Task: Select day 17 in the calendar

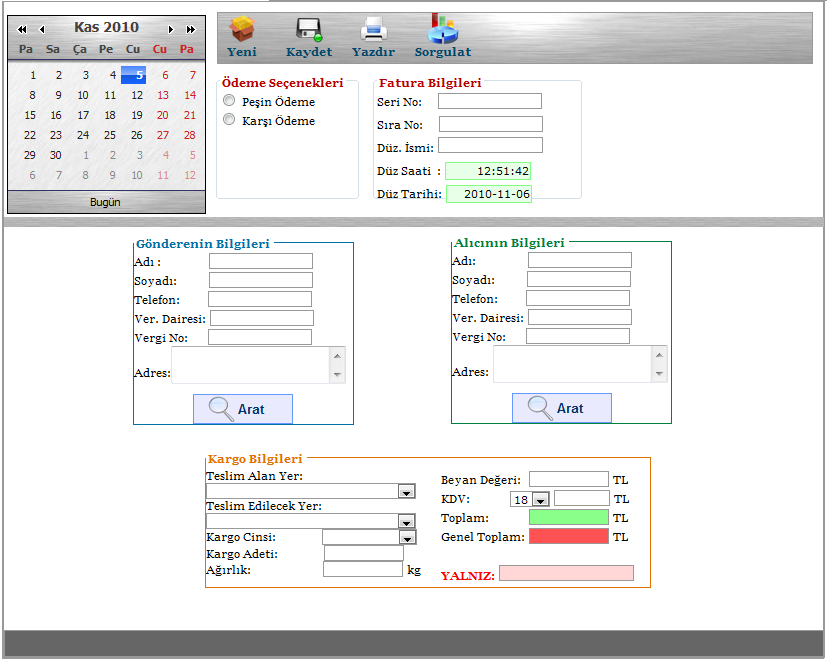Action: point(83,115)
